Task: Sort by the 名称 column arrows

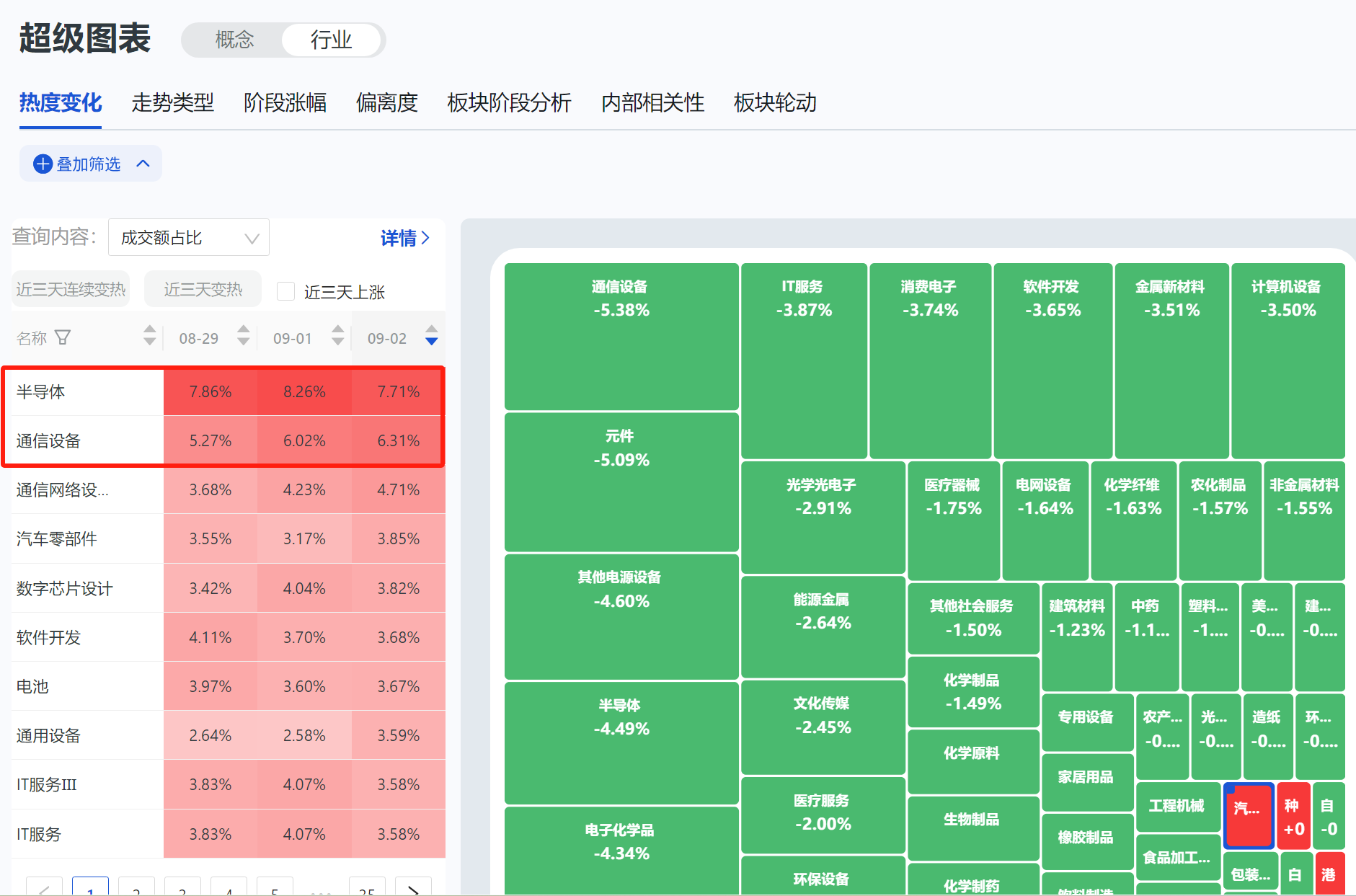Action: point(149,335)
